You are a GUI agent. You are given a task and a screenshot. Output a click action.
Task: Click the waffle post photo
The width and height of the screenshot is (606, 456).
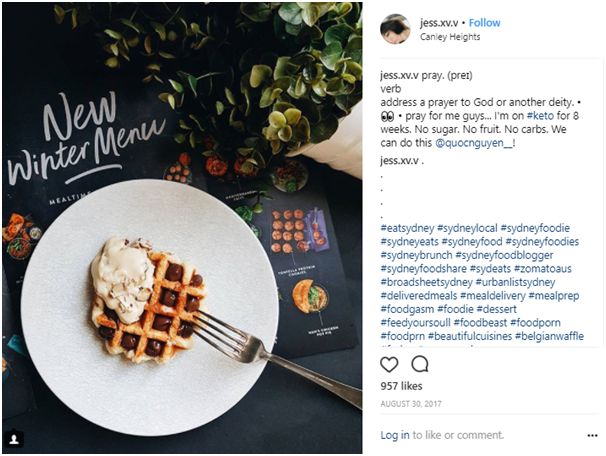click(x=182, y=228)
